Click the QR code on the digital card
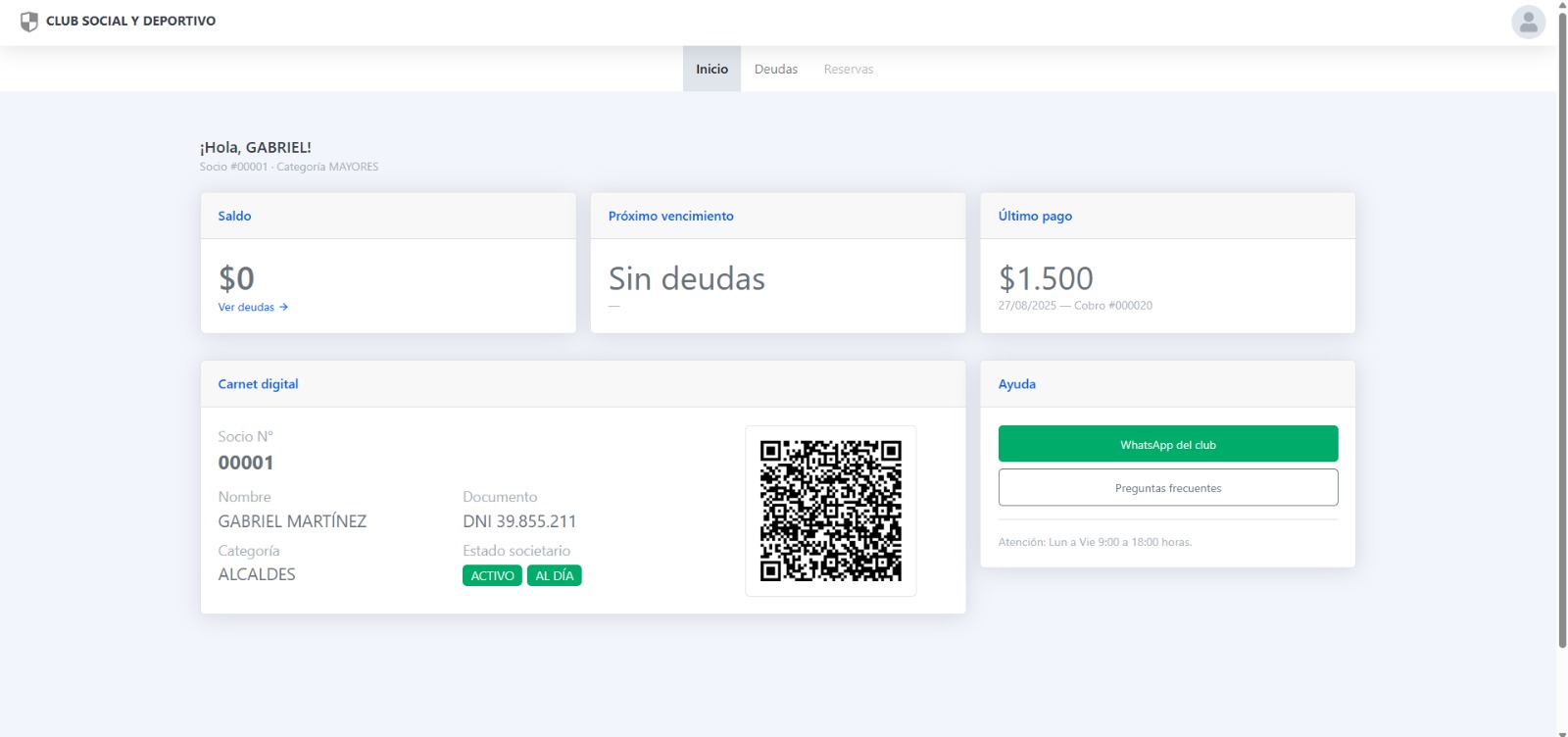This screenshot has width=1568, height=737. tap(830, 511)
